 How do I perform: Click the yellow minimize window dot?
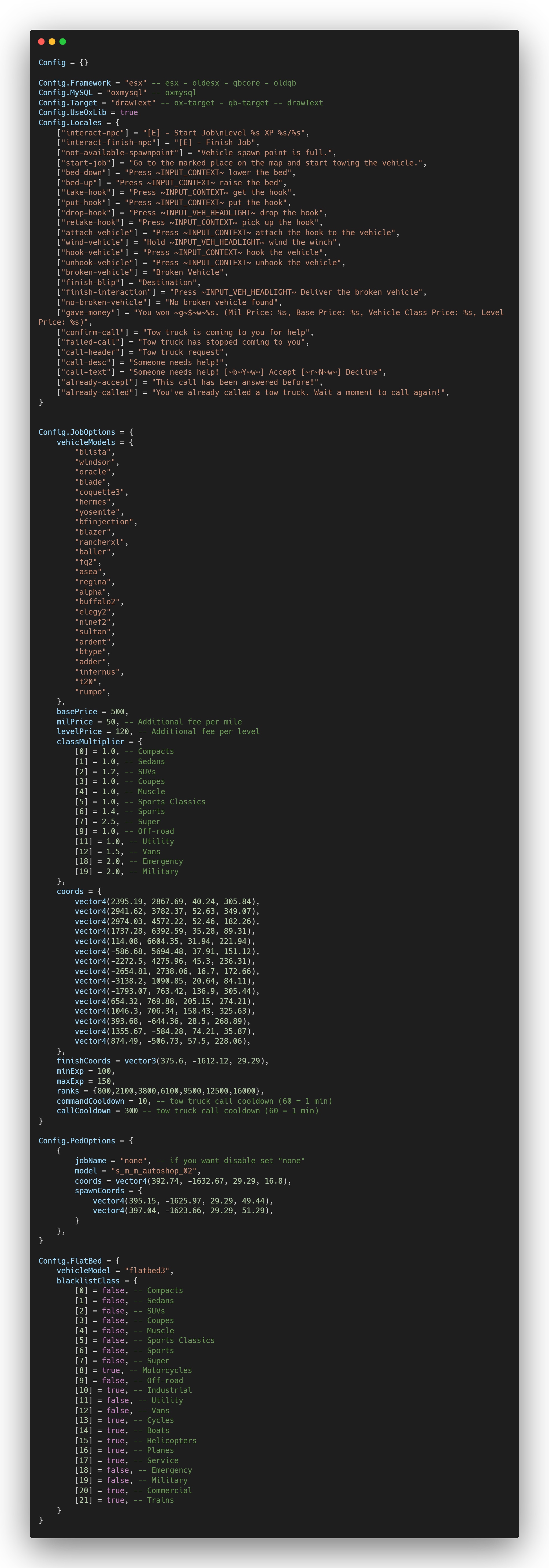pyautogui.click(x=52, y=41)
